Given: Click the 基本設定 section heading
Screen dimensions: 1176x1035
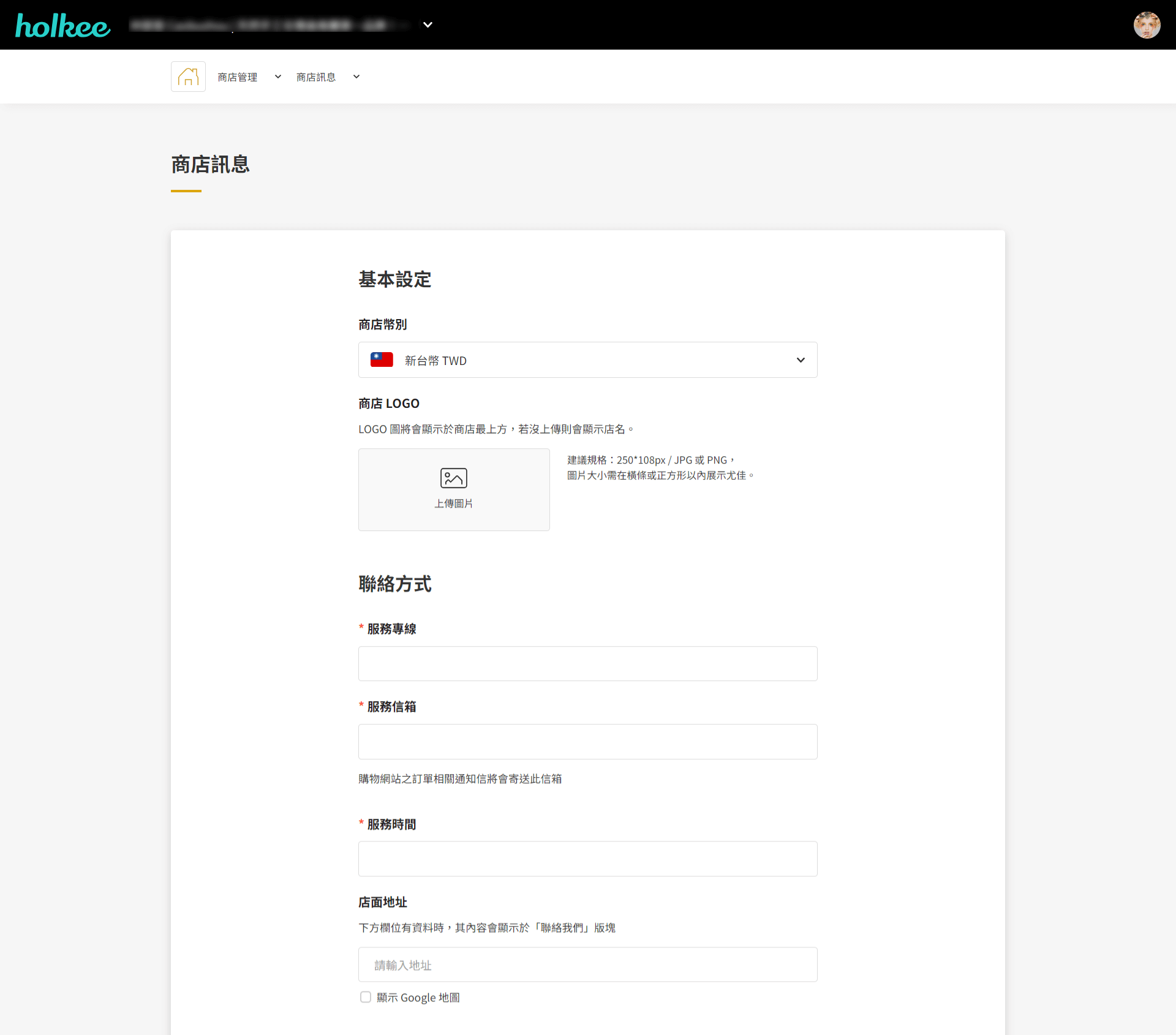Looking at the screenshot, I should [x=395, y=279].
